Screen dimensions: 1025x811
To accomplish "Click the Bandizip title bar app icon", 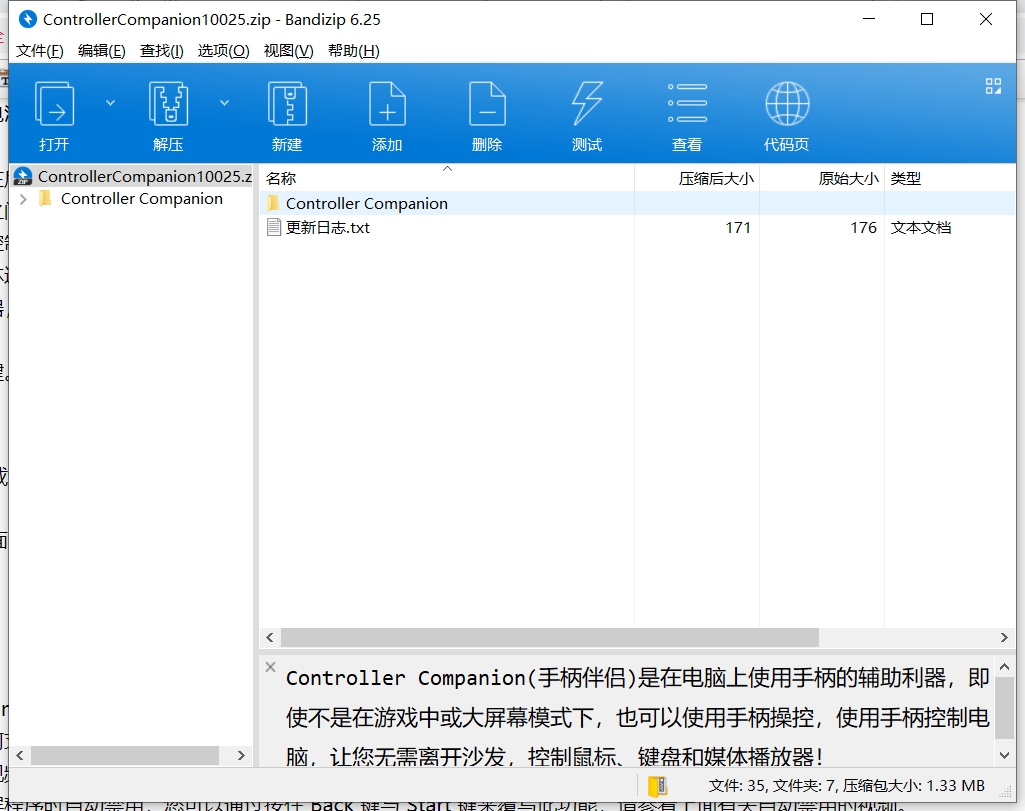I will pyautogui.click(x=27, y=19).
